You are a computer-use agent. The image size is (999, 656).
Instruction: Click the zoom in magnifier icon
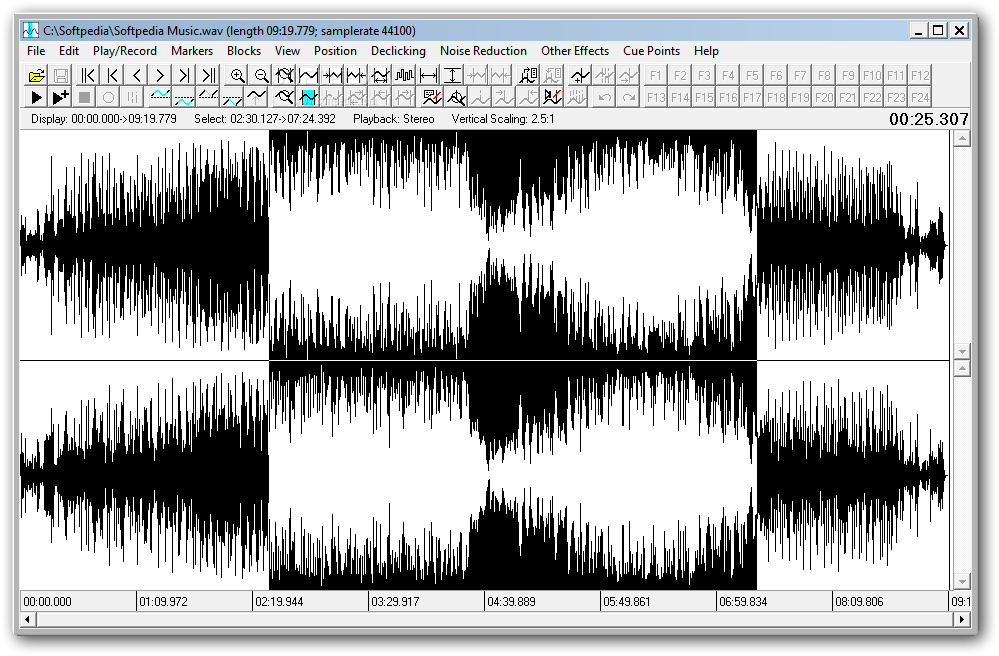pos(237,75)
